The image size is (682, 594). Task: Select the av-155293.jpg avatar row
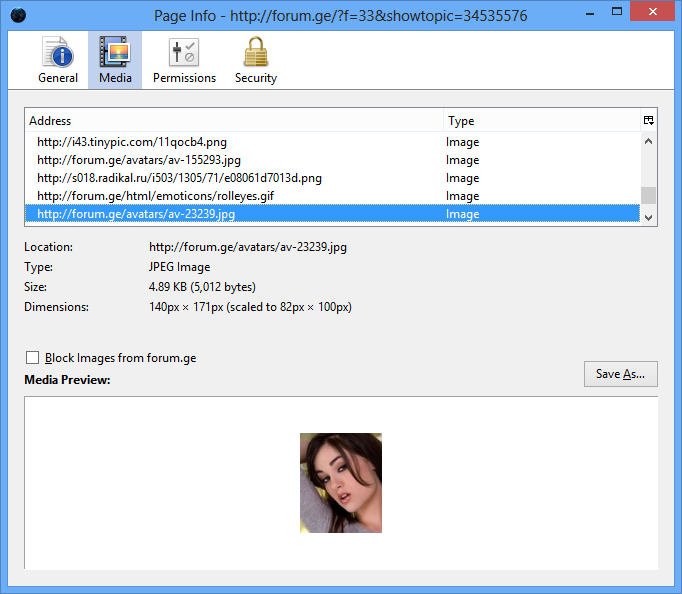click(x=333, y=160)
